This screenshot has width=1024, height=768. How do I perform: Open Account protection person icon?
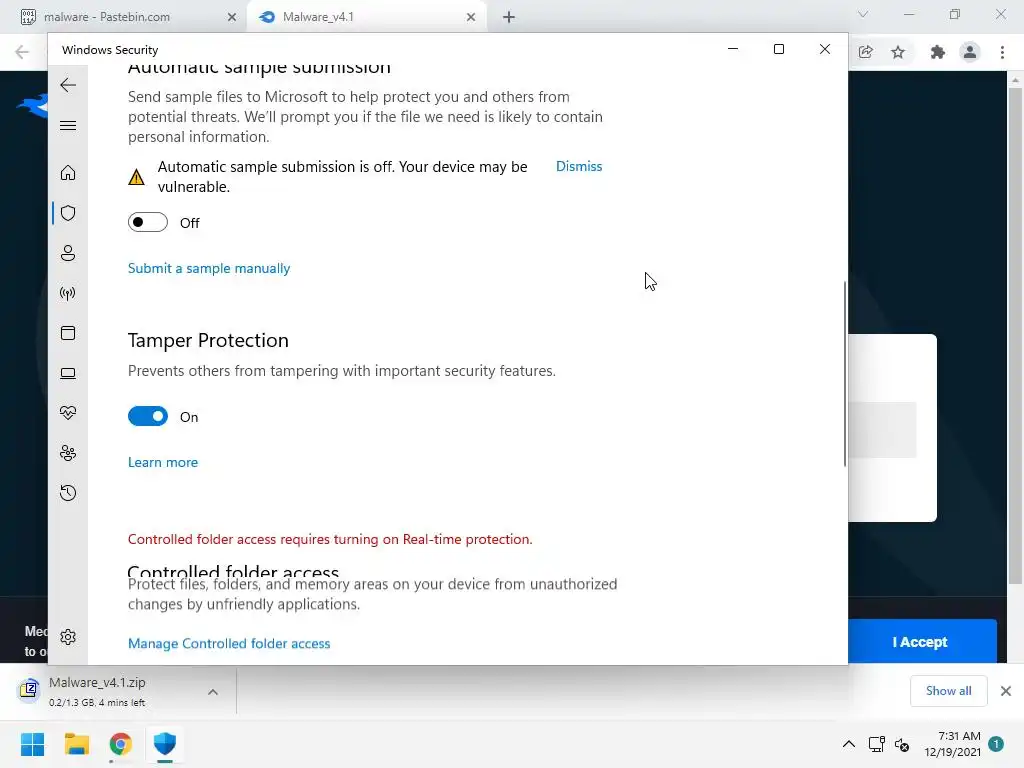click(68, 253)
